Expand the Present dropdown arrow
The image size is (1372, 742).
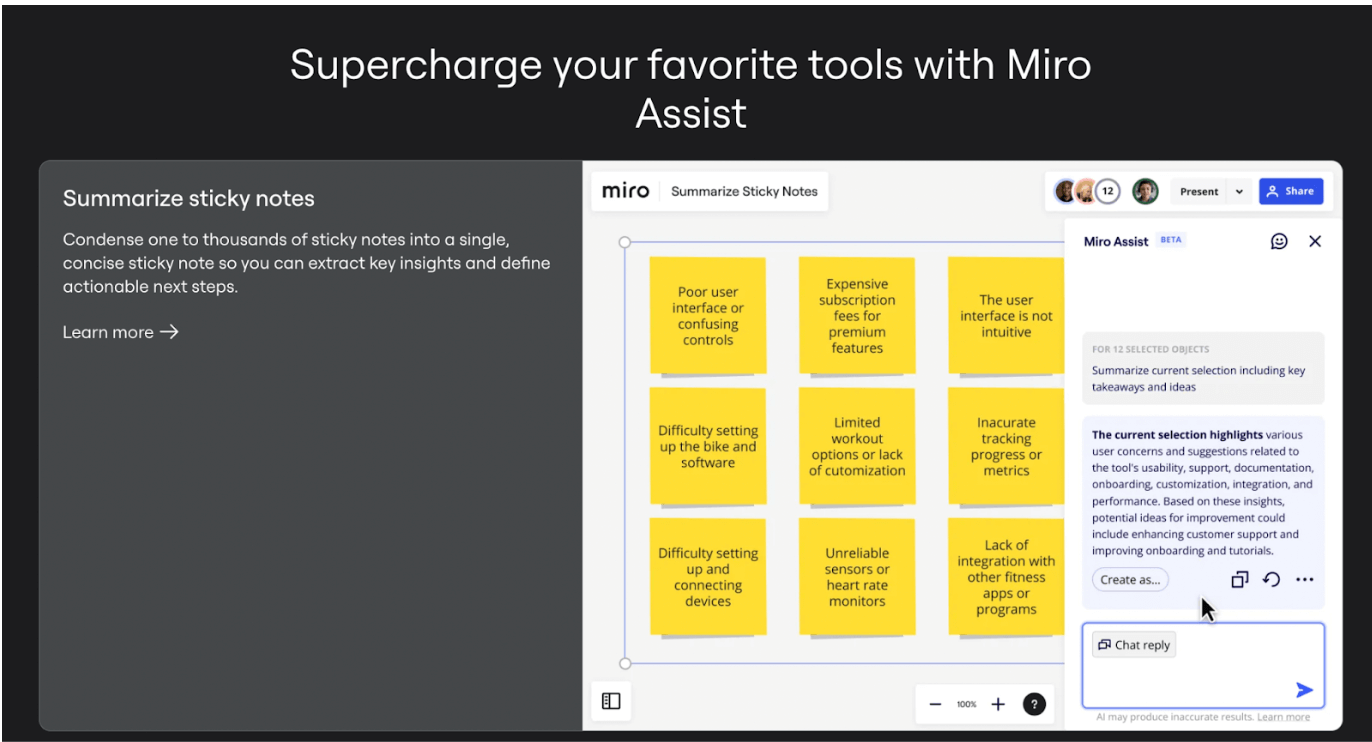tap(1239, 191)
